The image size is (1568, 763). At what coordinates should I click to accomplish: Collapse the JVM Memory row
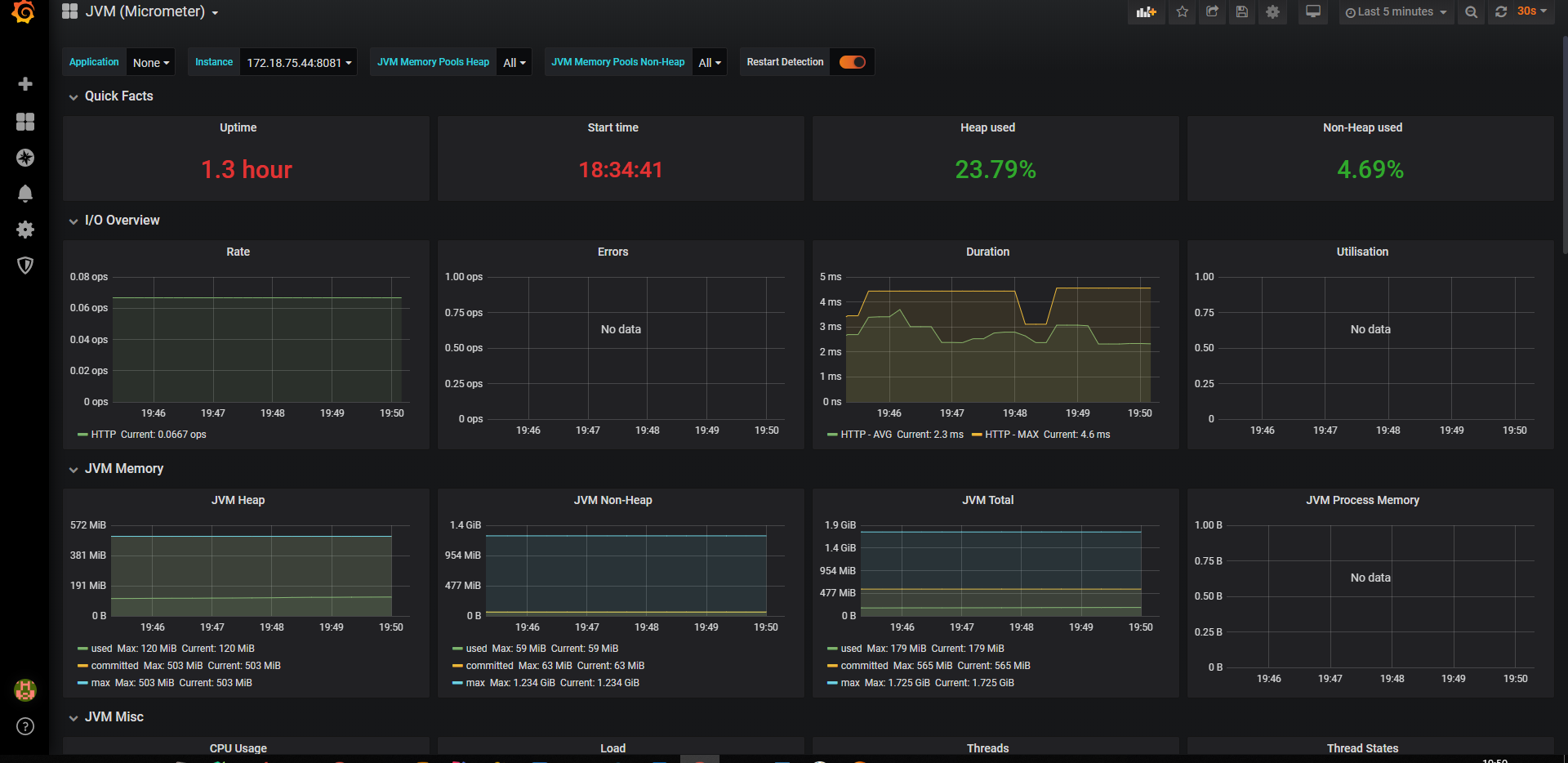[x=116, y=469]
